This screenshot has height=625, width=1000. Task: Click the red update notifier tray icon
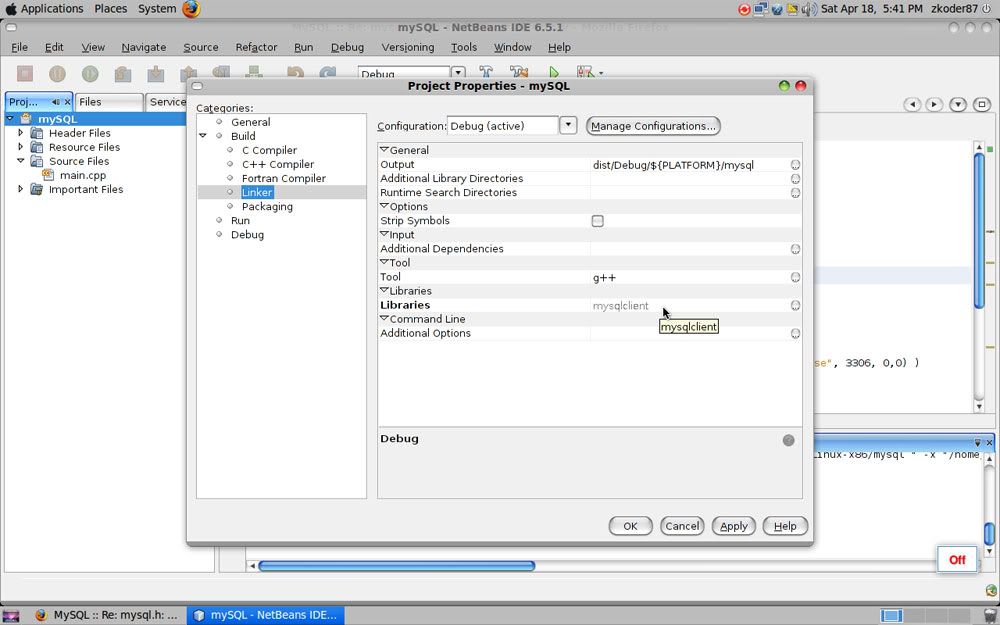[x=744, y=9]
